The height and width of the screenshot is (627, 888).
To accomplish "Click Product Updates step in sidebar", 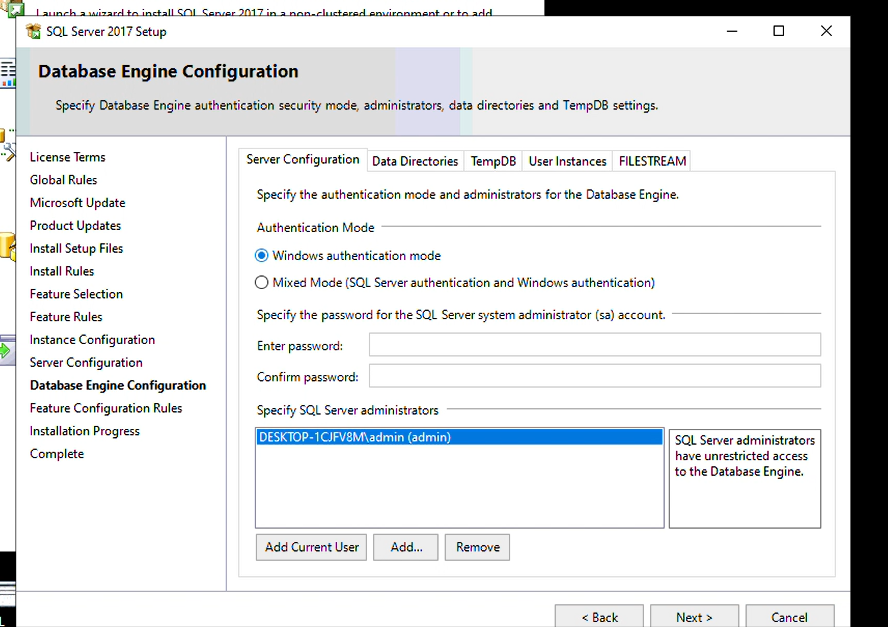I will pos(75,225).
